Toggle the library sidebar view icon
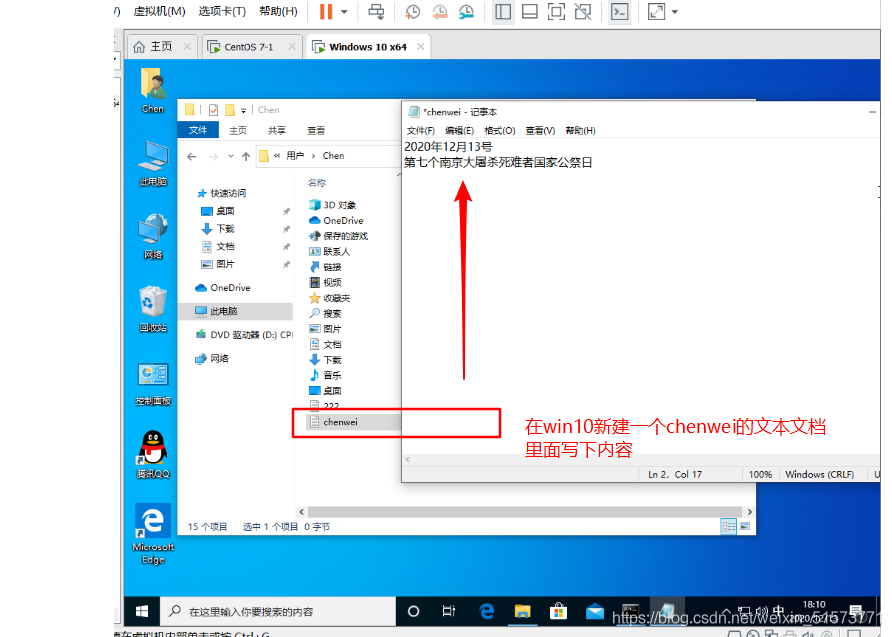The height and width of the screenshot is (637, 892). point(503,11)
